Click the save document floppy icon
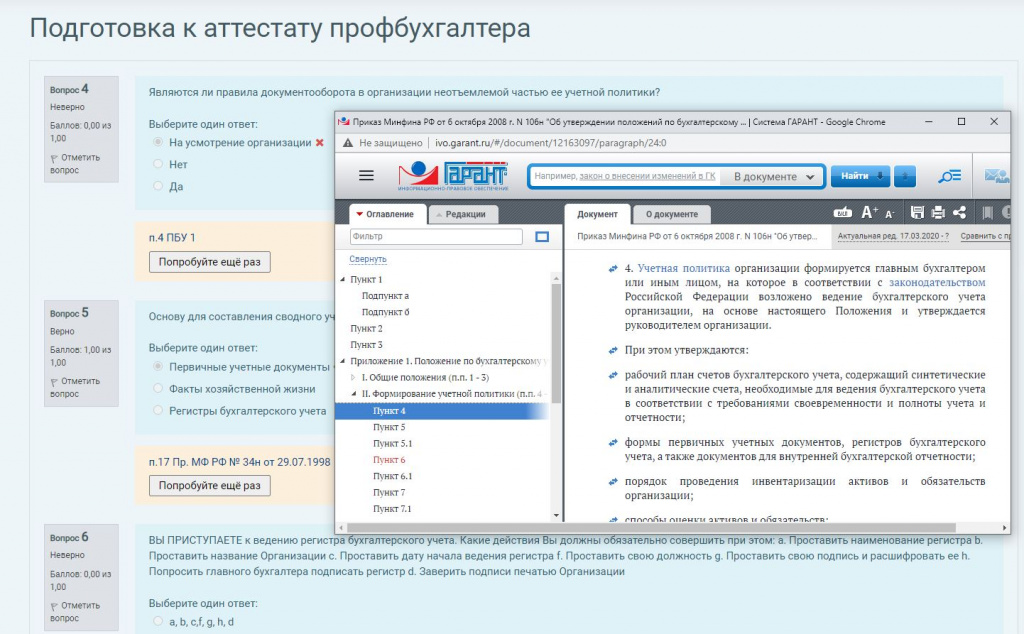This screenshot has width=1024, height=634. (917, 213)
